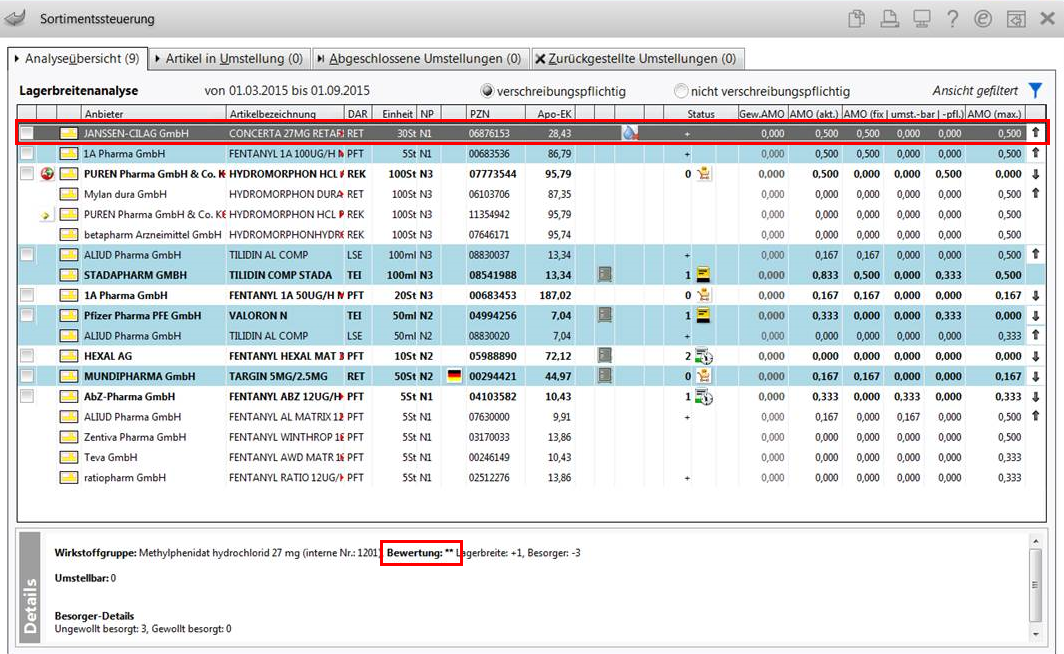Viewport: 1064px width, 654px height.
Task: Tick the checkbox for HEXAL AG row
Action: 26,355
